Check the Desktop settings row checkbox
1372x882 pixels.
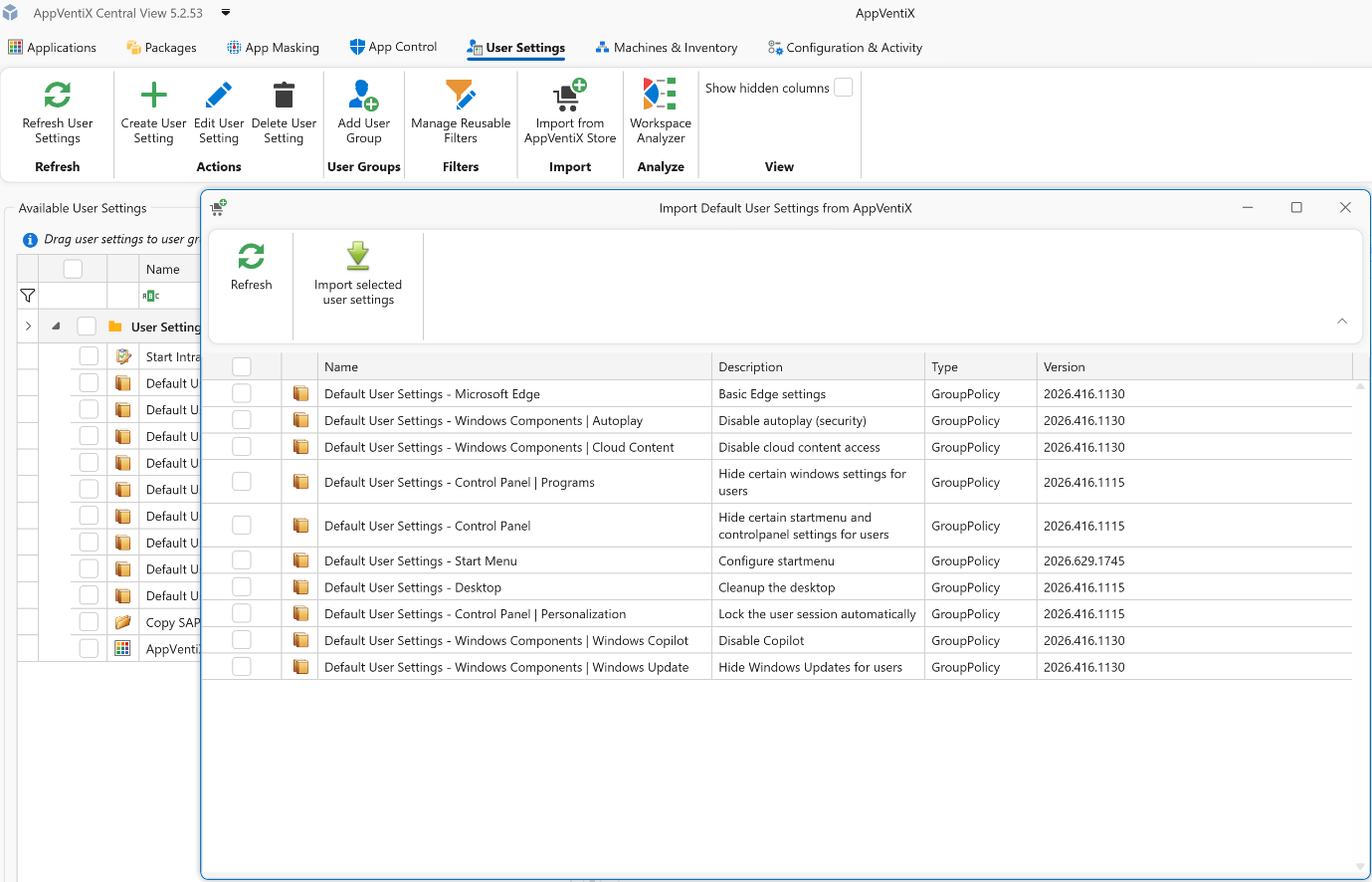(242, 587)
